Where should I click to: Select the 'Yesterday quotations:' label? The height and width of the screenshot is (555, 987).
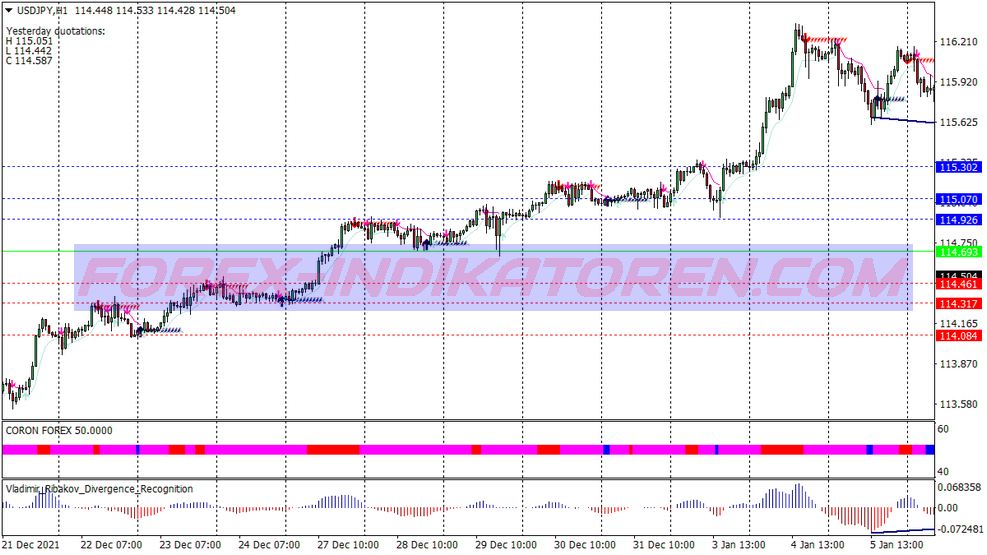tap(56, 31)
